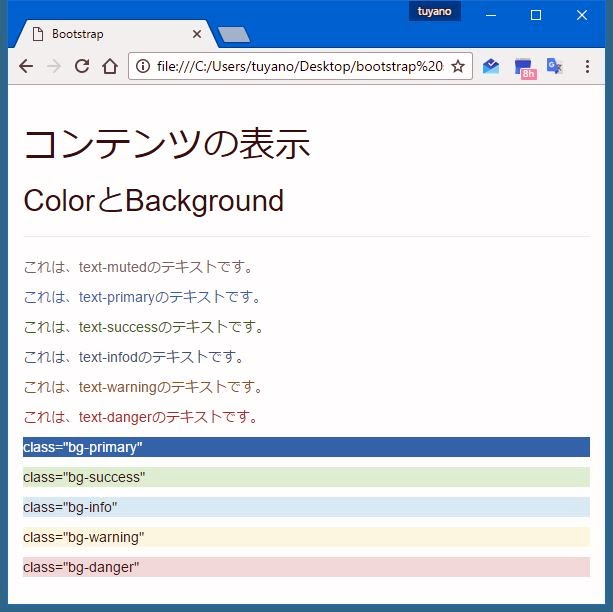Image resolution: width=613 pixels, height=612 pixels.
Task: Go to the Home page icon
Action: tap(110, 67)
